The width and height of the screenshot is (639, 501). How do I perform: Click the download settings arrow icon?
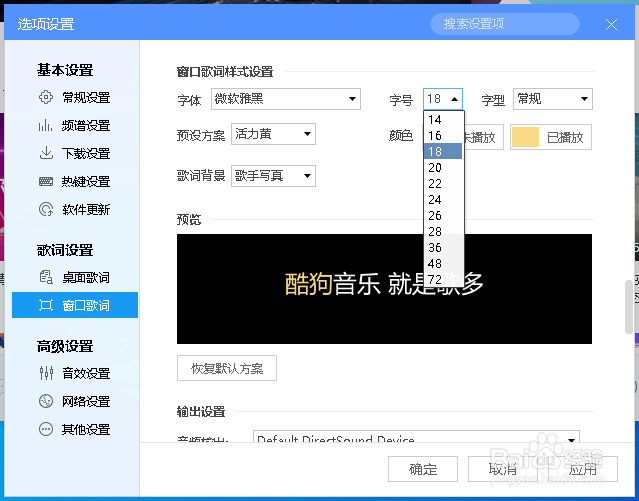pyautogui.click(x=46, y=153)
